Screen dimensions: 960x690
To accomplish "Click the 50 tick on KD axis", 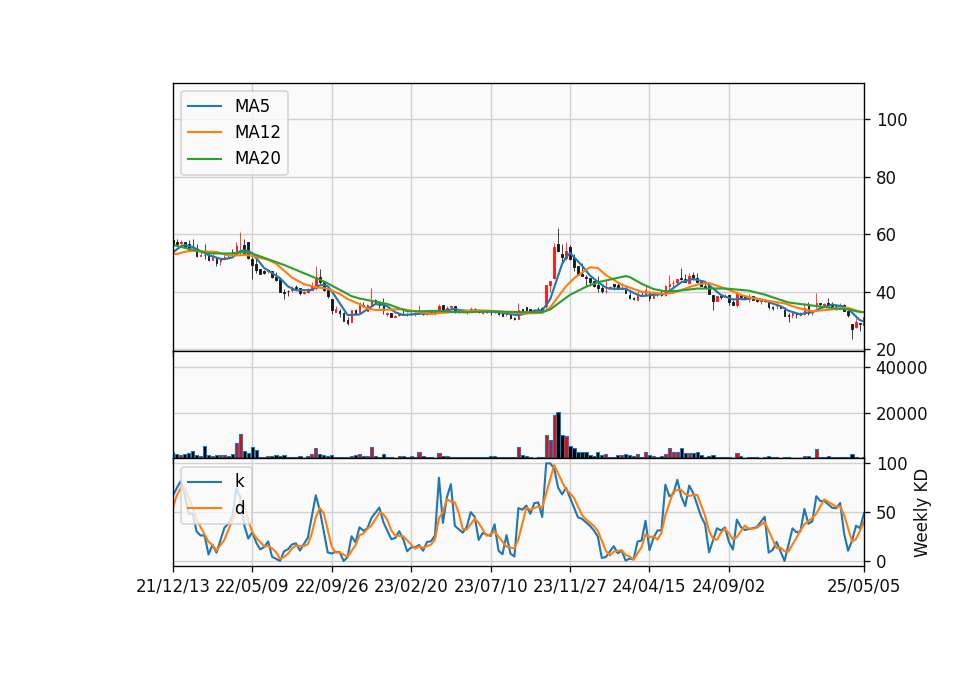I will tap(887, 512).
